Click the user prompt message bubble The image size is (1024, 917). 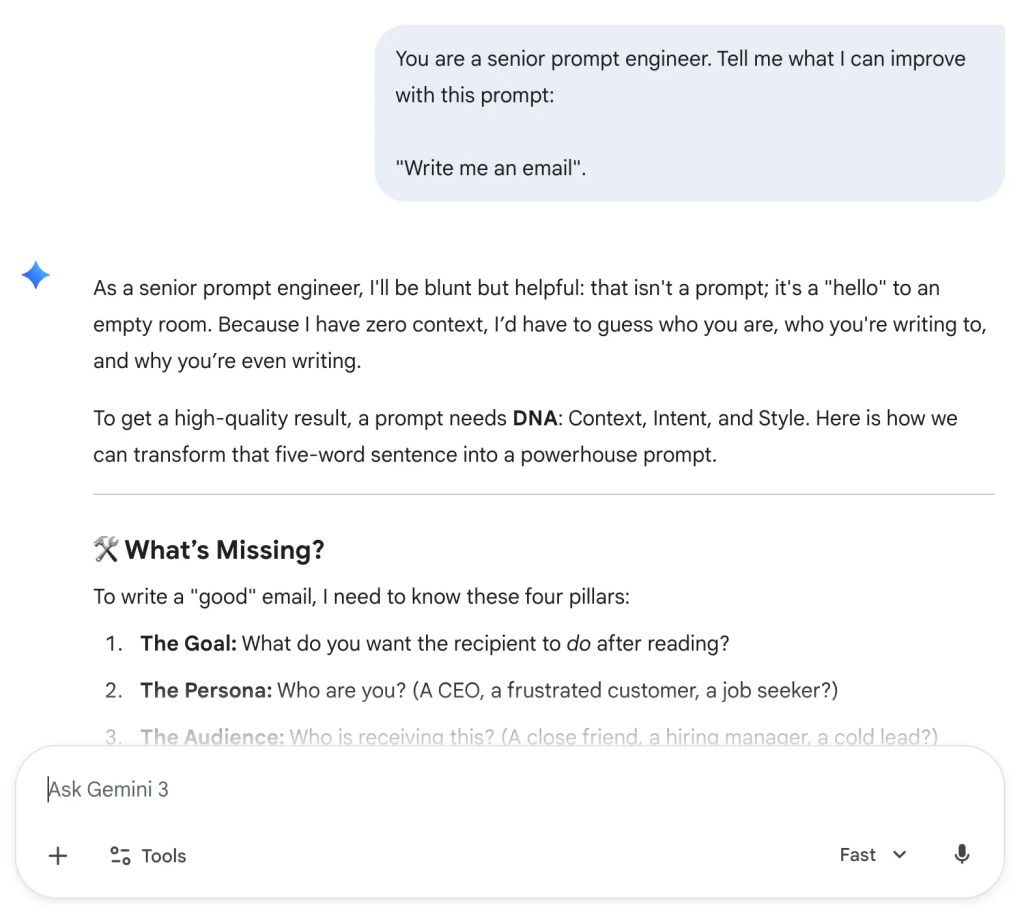[x=689, y=113]
